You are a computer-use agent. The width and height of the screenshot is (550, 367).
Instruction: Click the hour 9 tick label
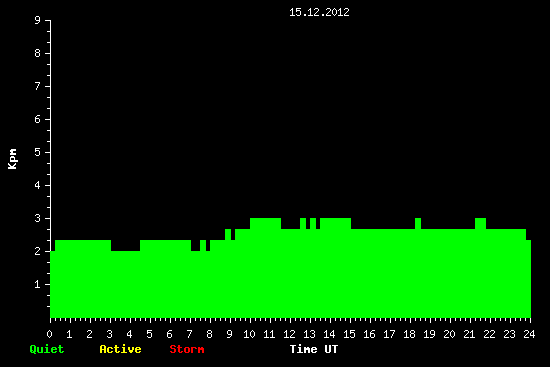pyautogui.click(x=229, y=334)
